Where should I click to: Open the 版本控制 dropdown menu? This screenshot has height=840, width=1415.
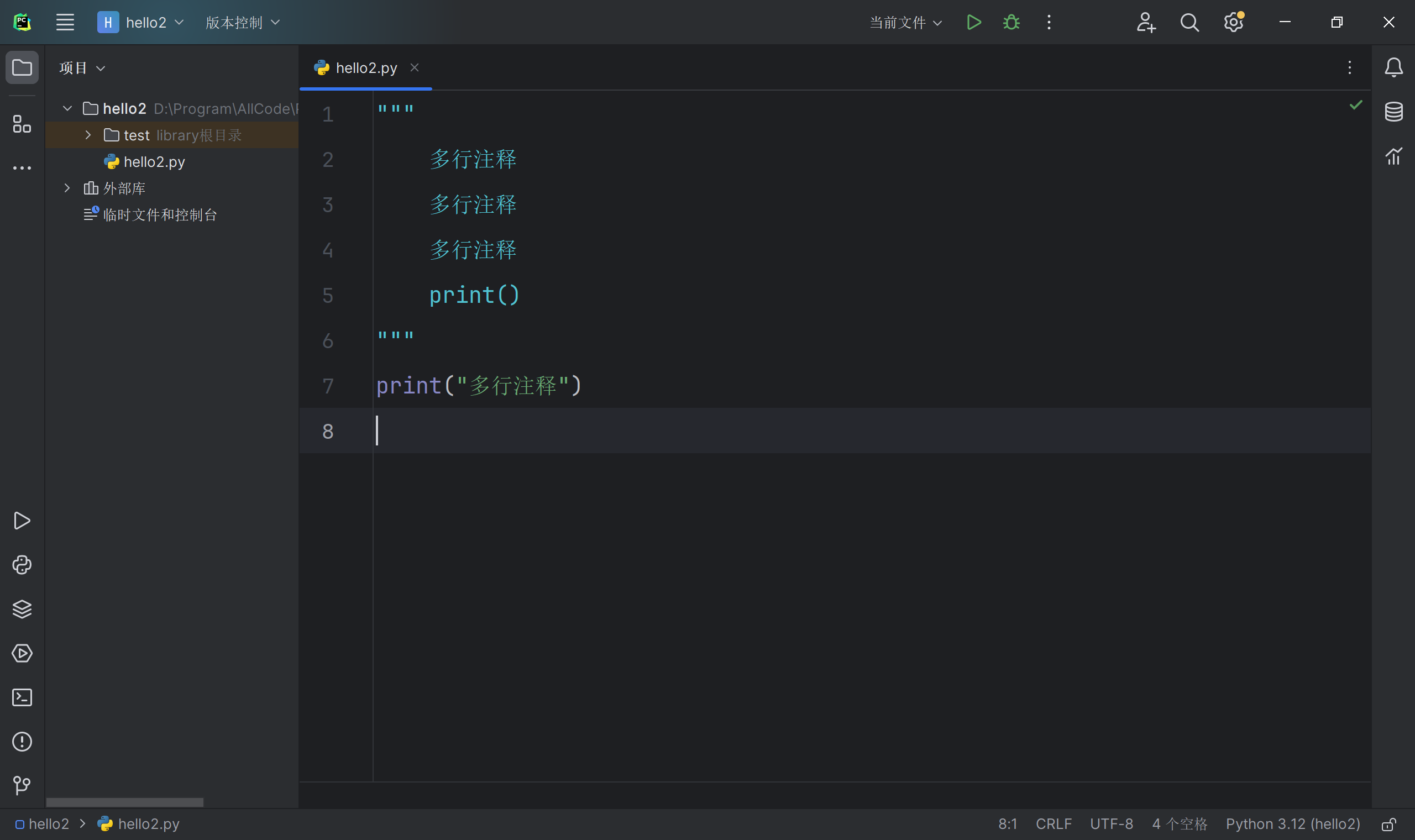point(242,23)
